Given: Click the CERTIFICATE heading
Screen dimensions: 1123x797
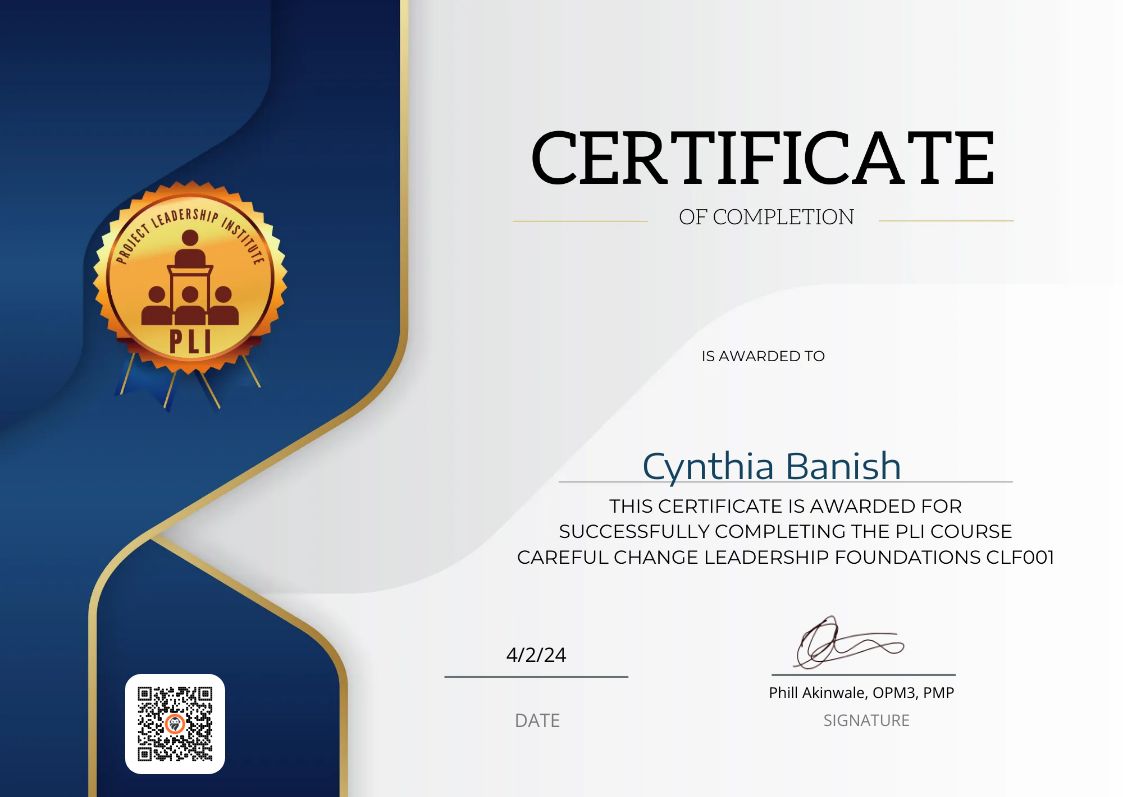Looking at the screenshot, I should point(764,156).
